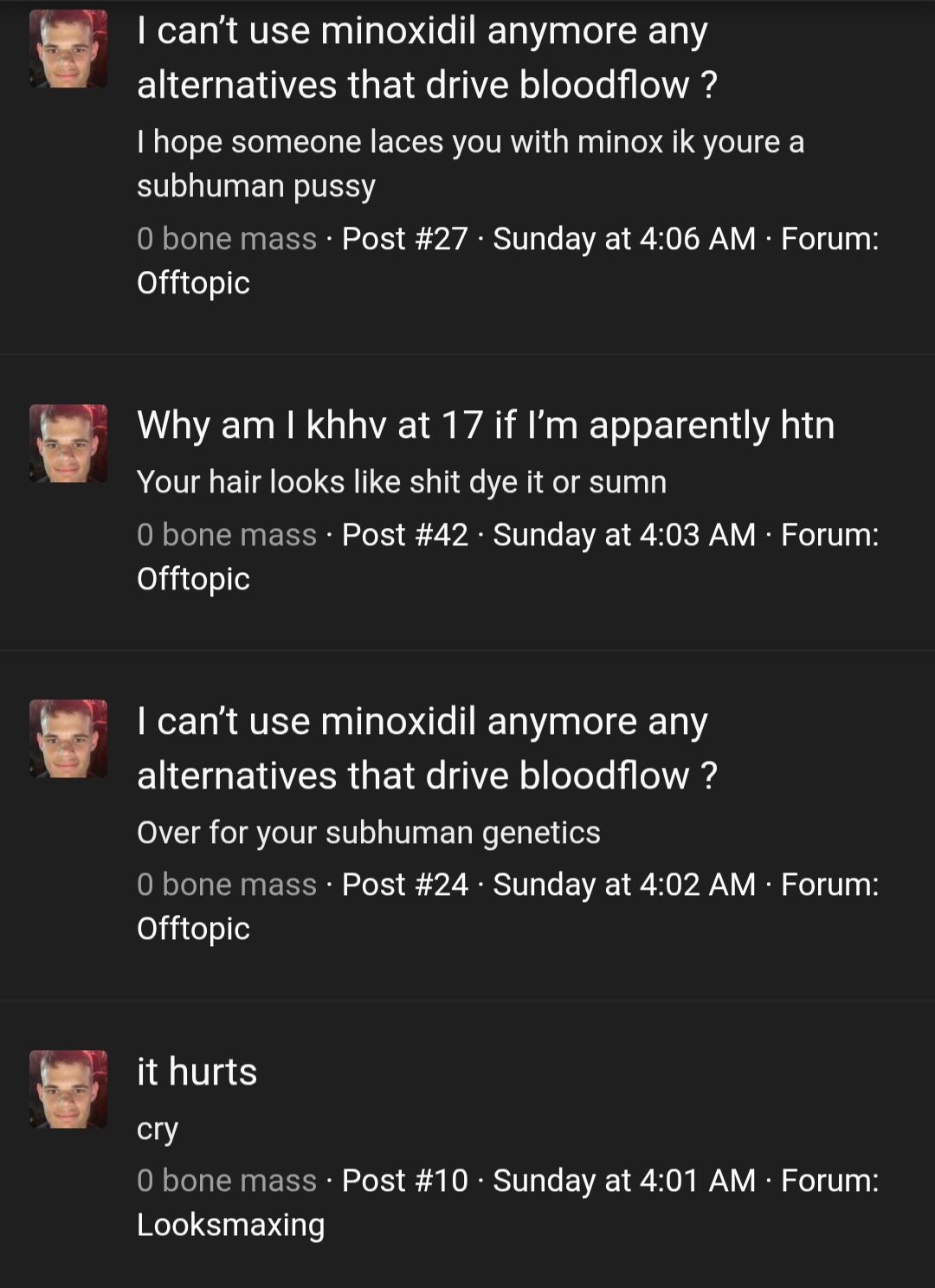This screenshot has height=1288, width=935.
Task: Select the "Your hair looks like" post snippet
Action: tap(402, 482)
